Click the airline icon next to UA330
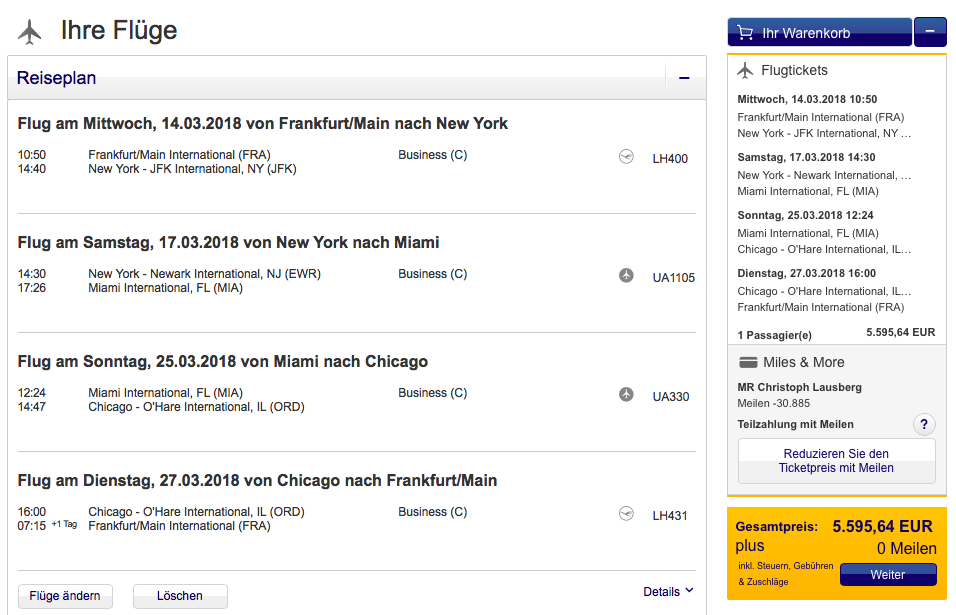This screenshot has width=956, height=615. coord(627,395)
